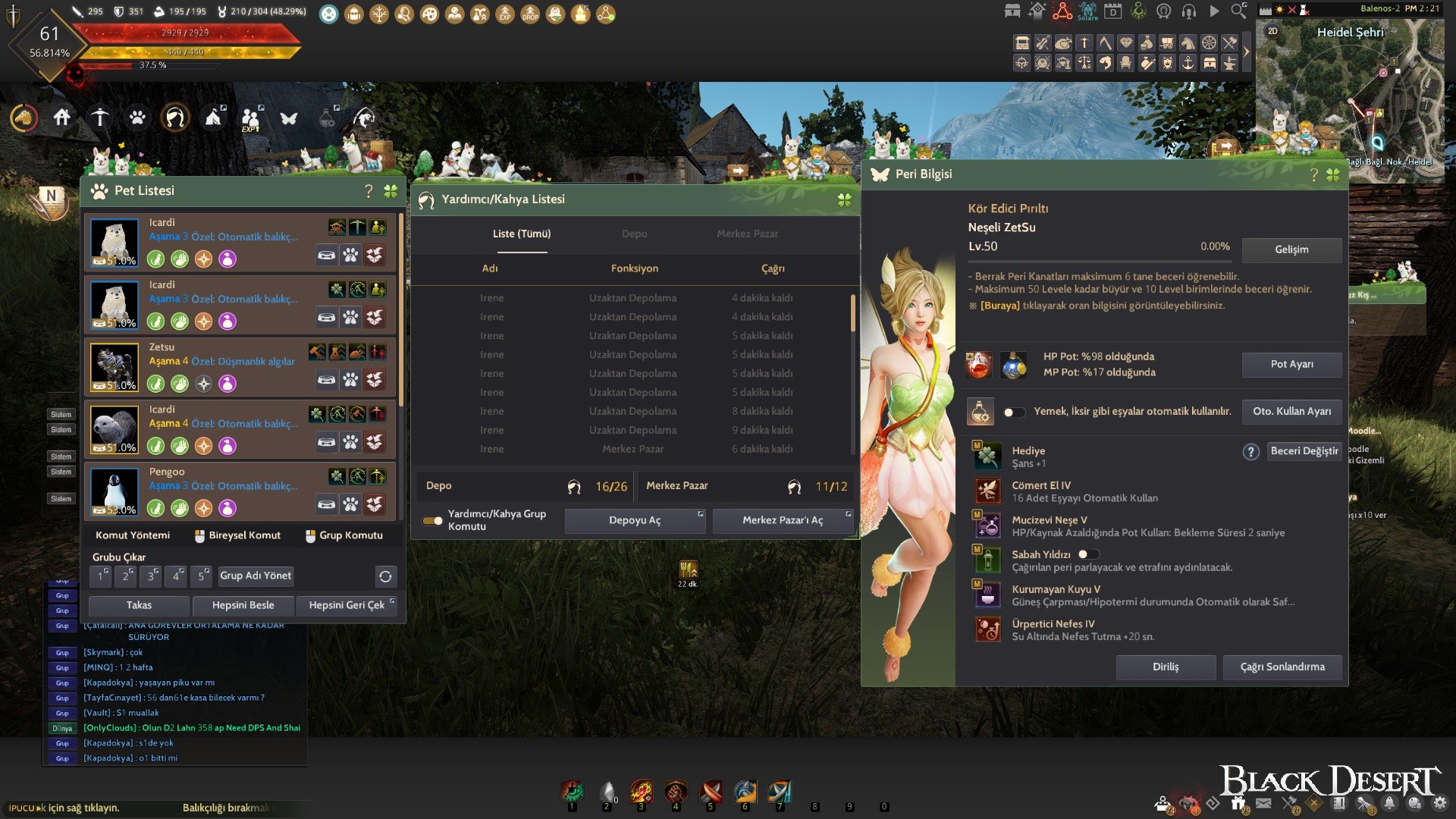The height and width of the screenshot is (819, 1456).
Task: Refresh the pet group list
Action: click(385, 576)
